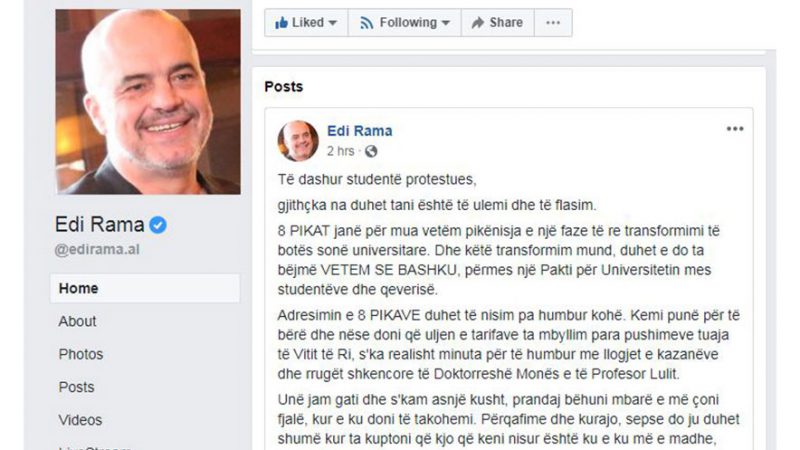
Task: Click the blue verified badge next to Edi Rama
Action: tap(158, 225)
